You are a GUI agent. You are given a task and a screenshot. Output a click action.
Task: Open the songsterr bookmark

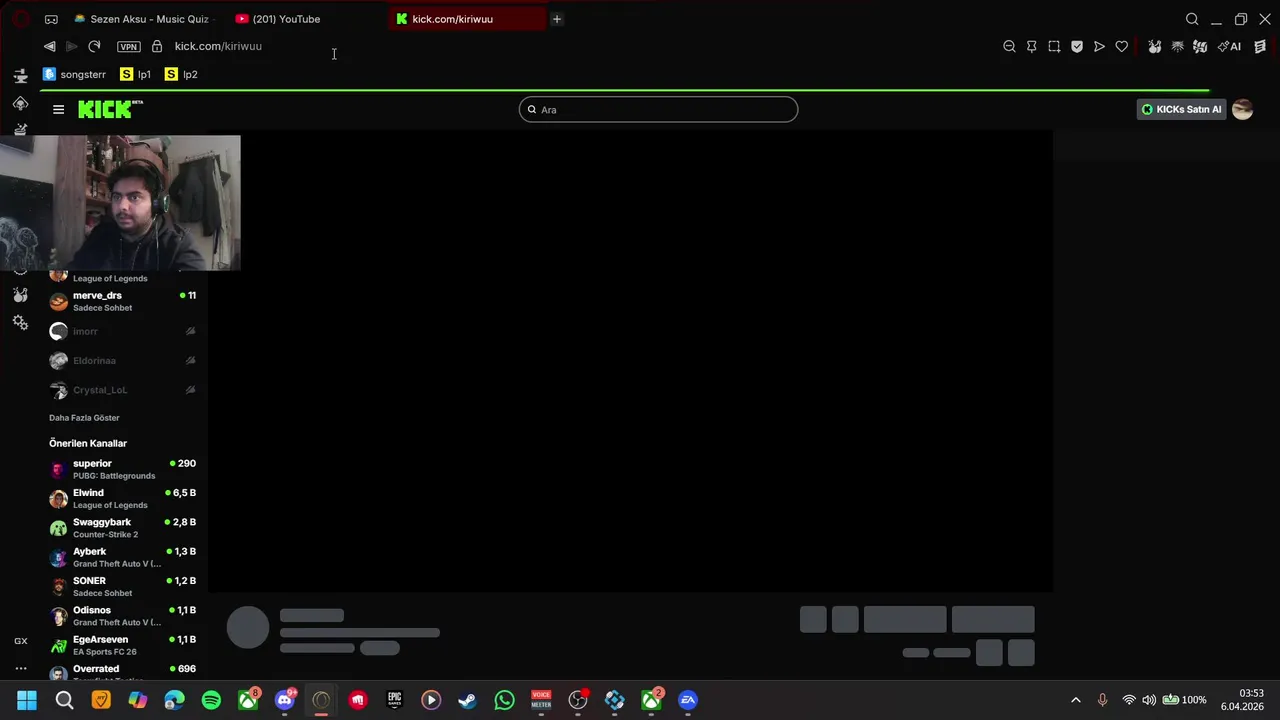[74, 74]
